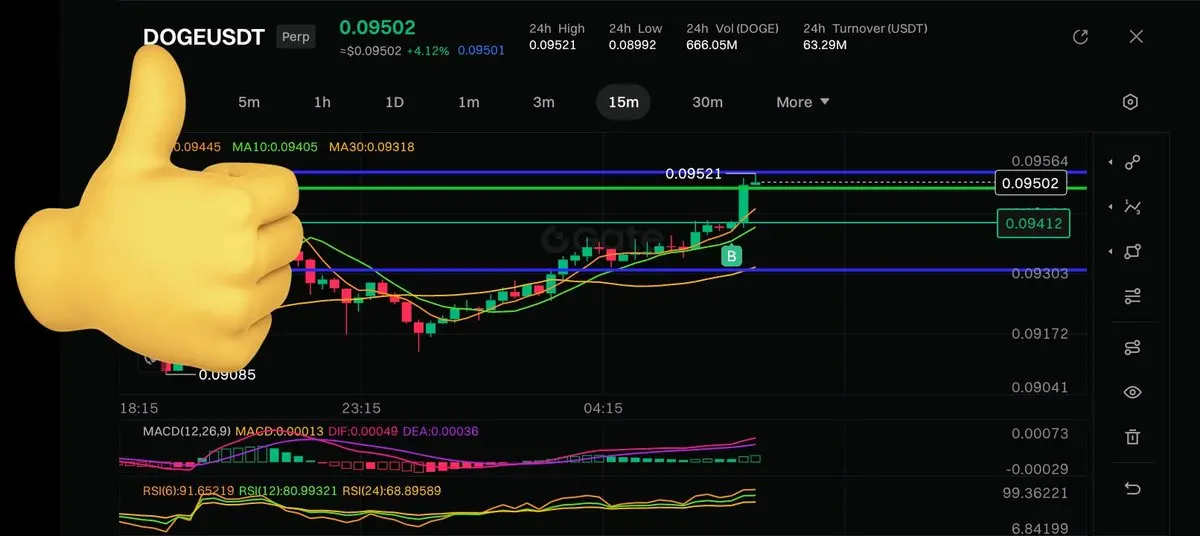Click the green B buy marker
Screen dimensions: 1200x536
(732, 257)
